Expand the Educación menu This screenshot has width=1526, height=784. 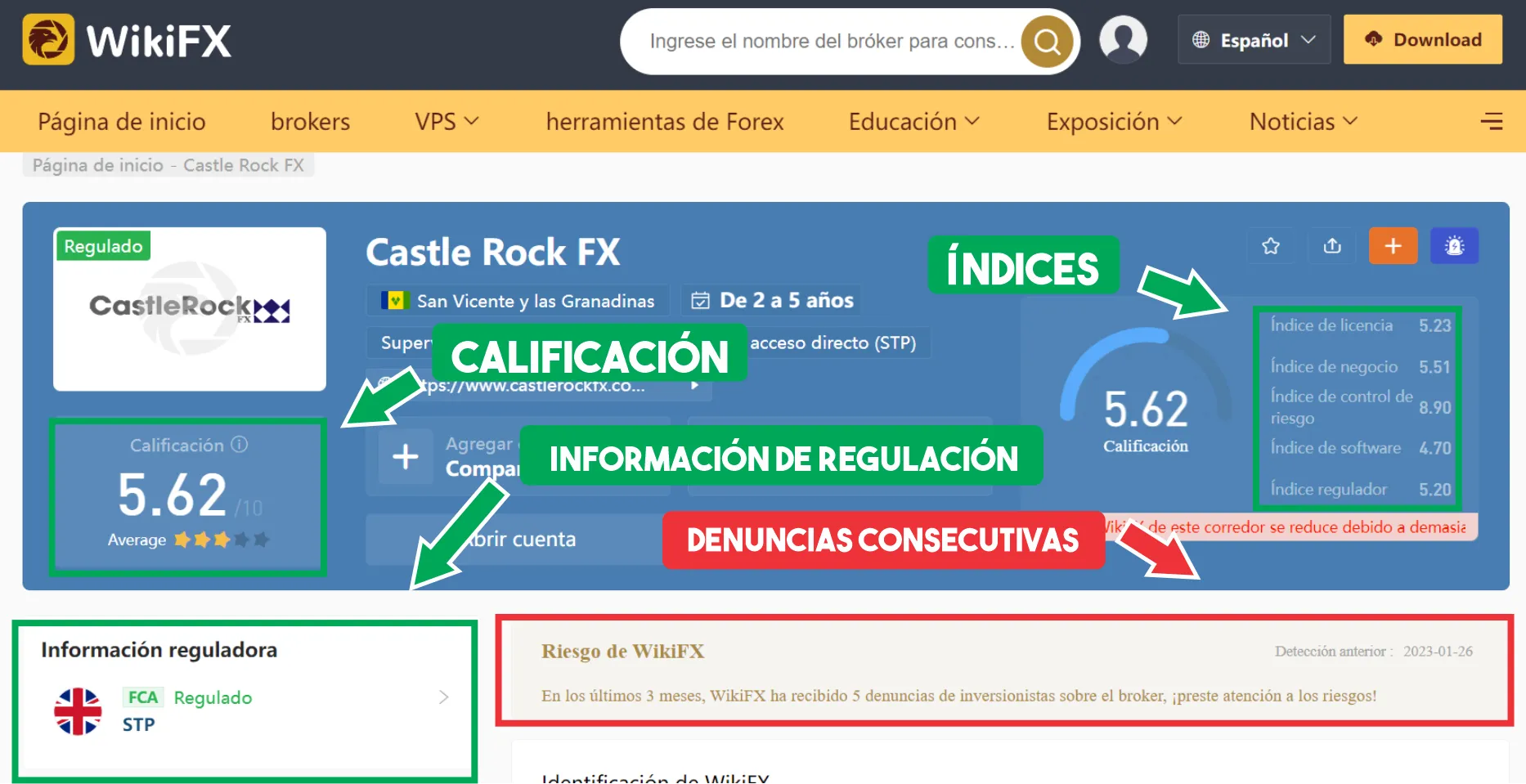913,121
